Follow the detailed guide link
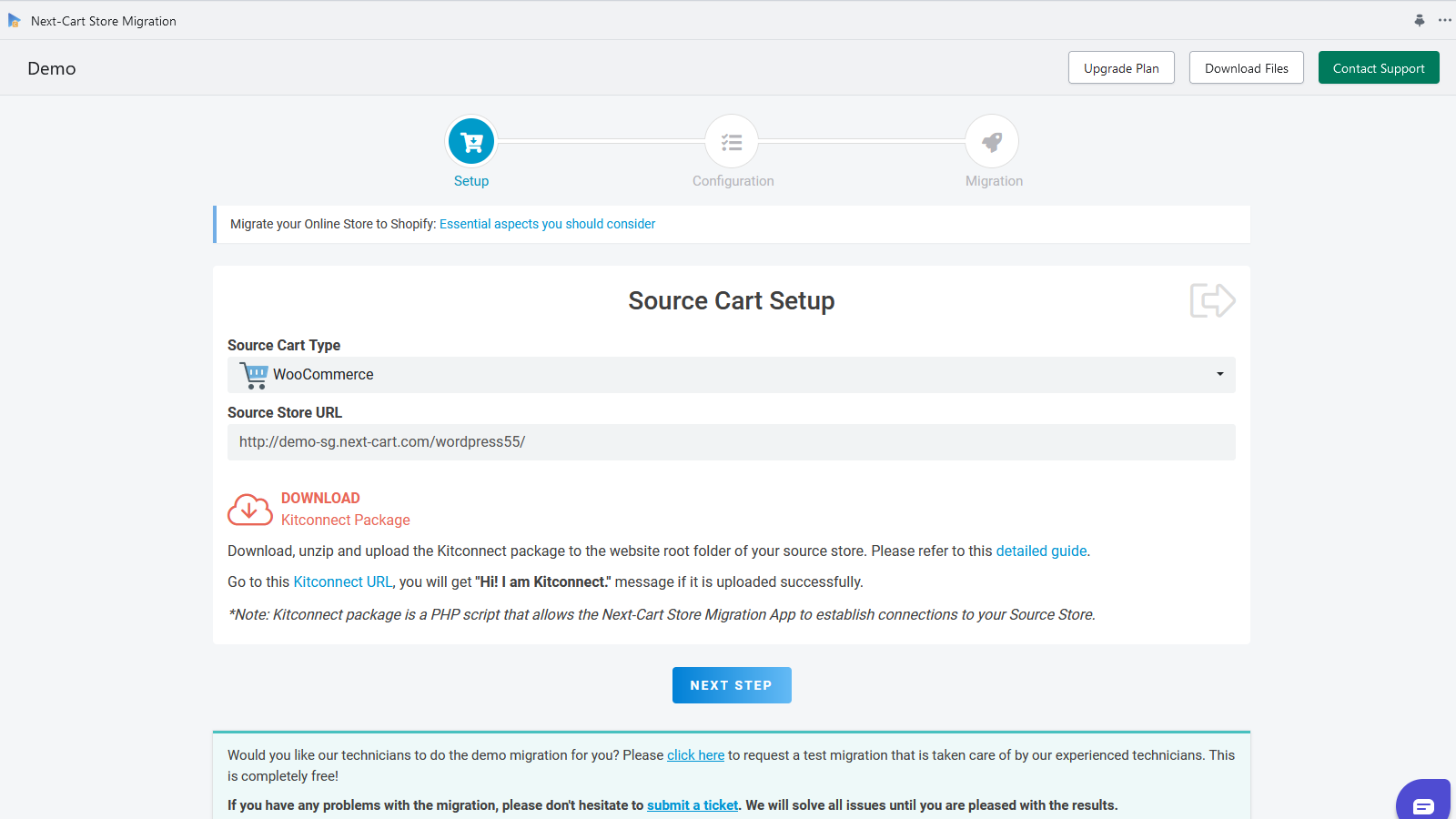The image size is (1456, 819). coord(1041,551)
